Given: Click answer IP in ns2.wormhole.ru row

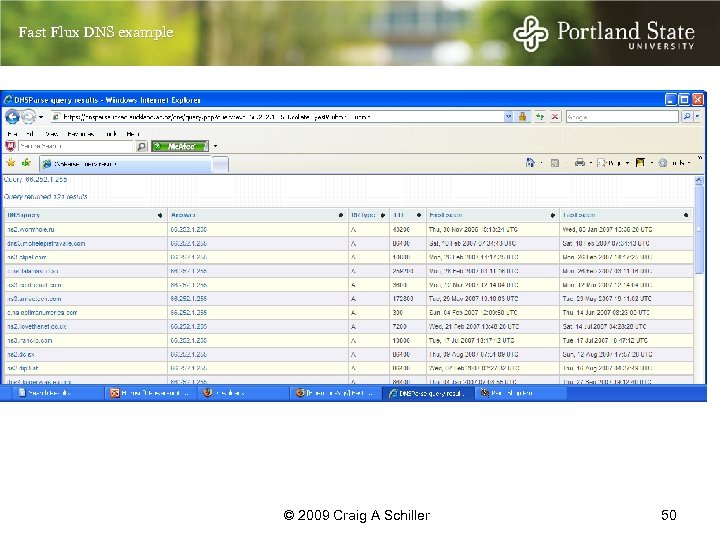Looking at the screenshot, I should click(188, 229).
